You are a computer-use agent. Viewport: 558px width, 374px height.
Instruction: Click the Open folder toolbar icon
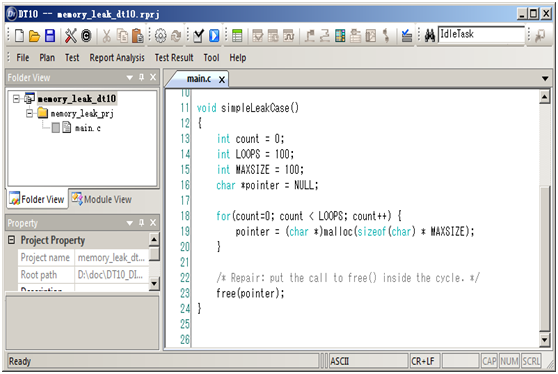click(35, 36)
